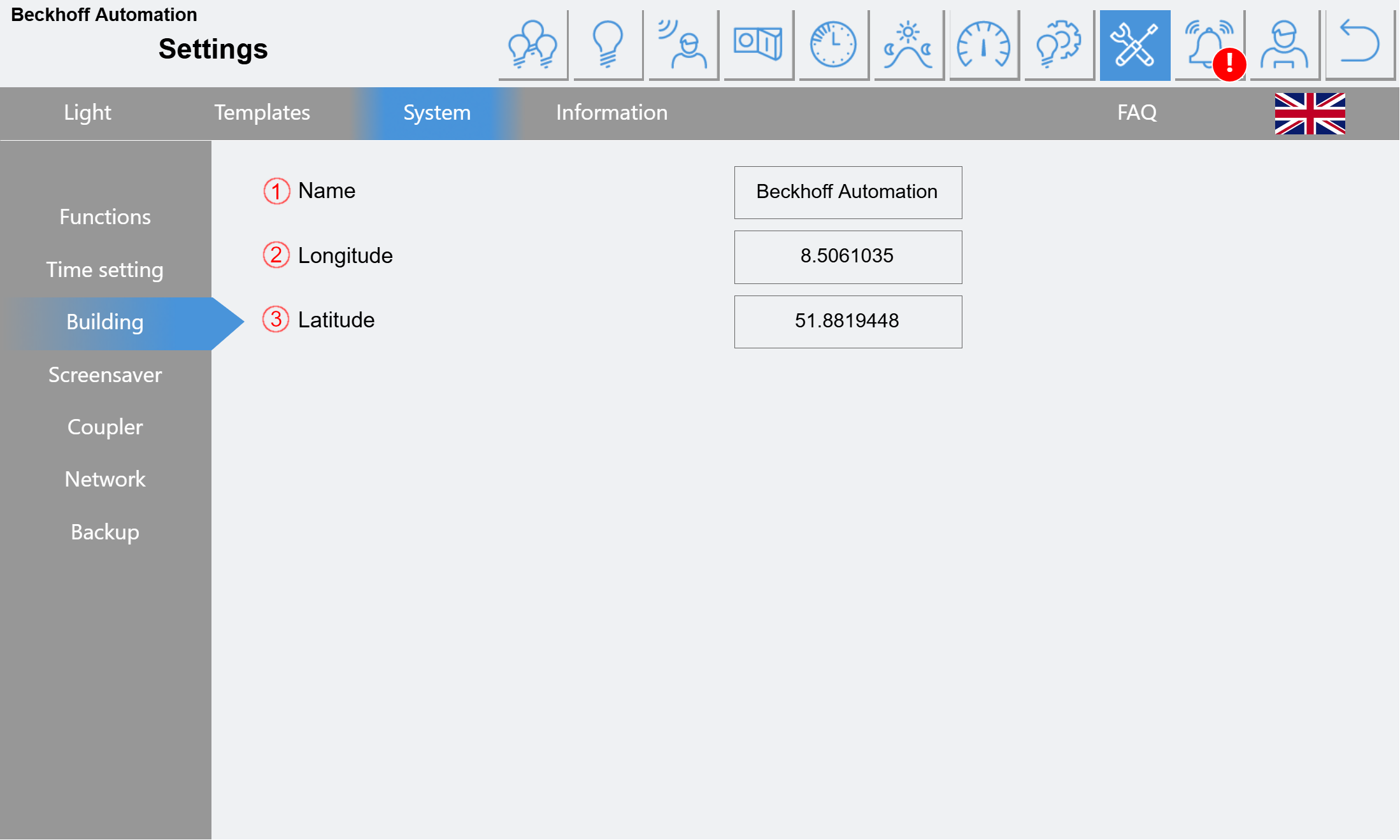Open the push-button switch panel icon
1400x840 pixels.
[759, 45]
